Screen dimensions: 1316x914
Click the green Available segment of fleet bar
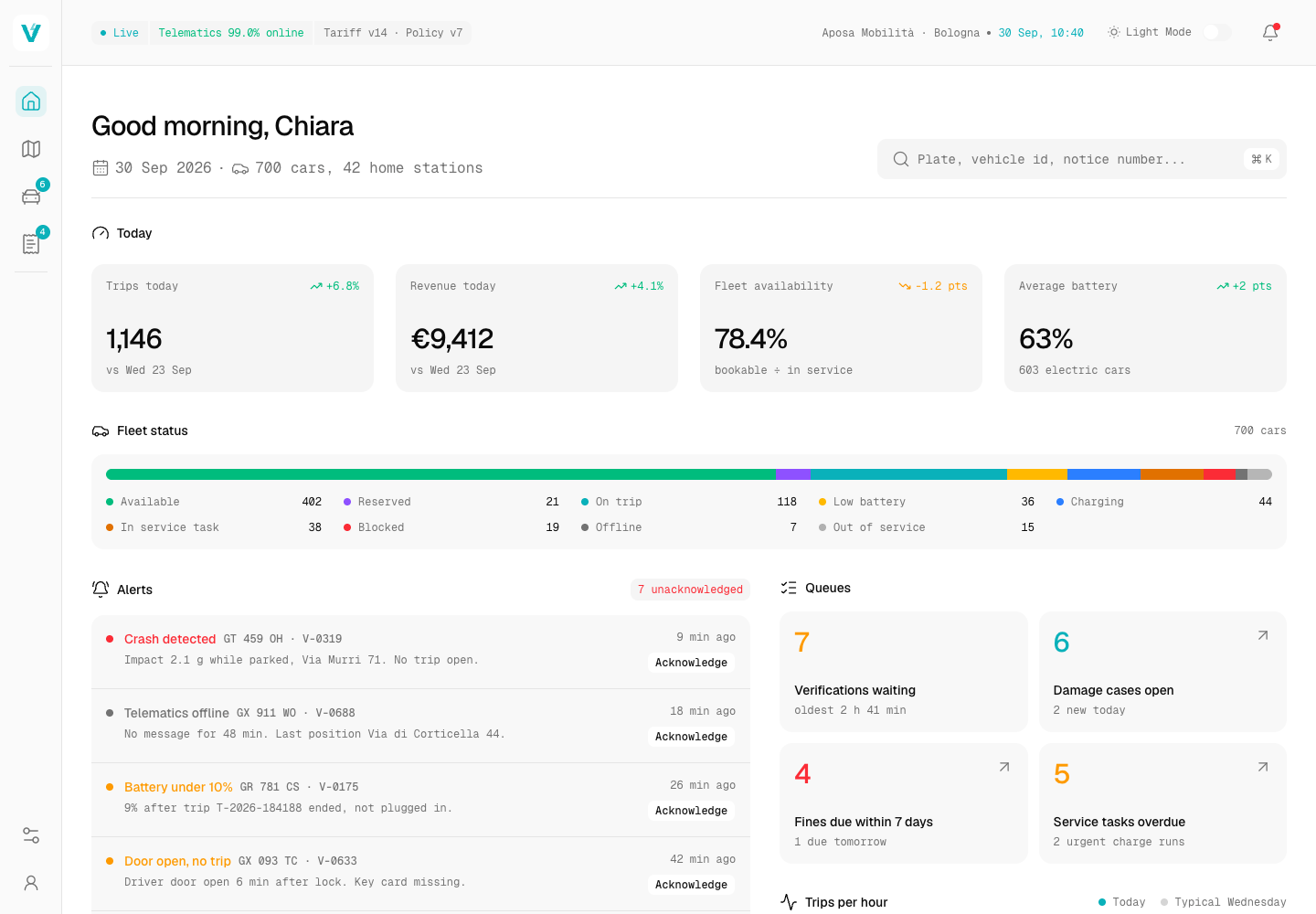tap(441, 474)
